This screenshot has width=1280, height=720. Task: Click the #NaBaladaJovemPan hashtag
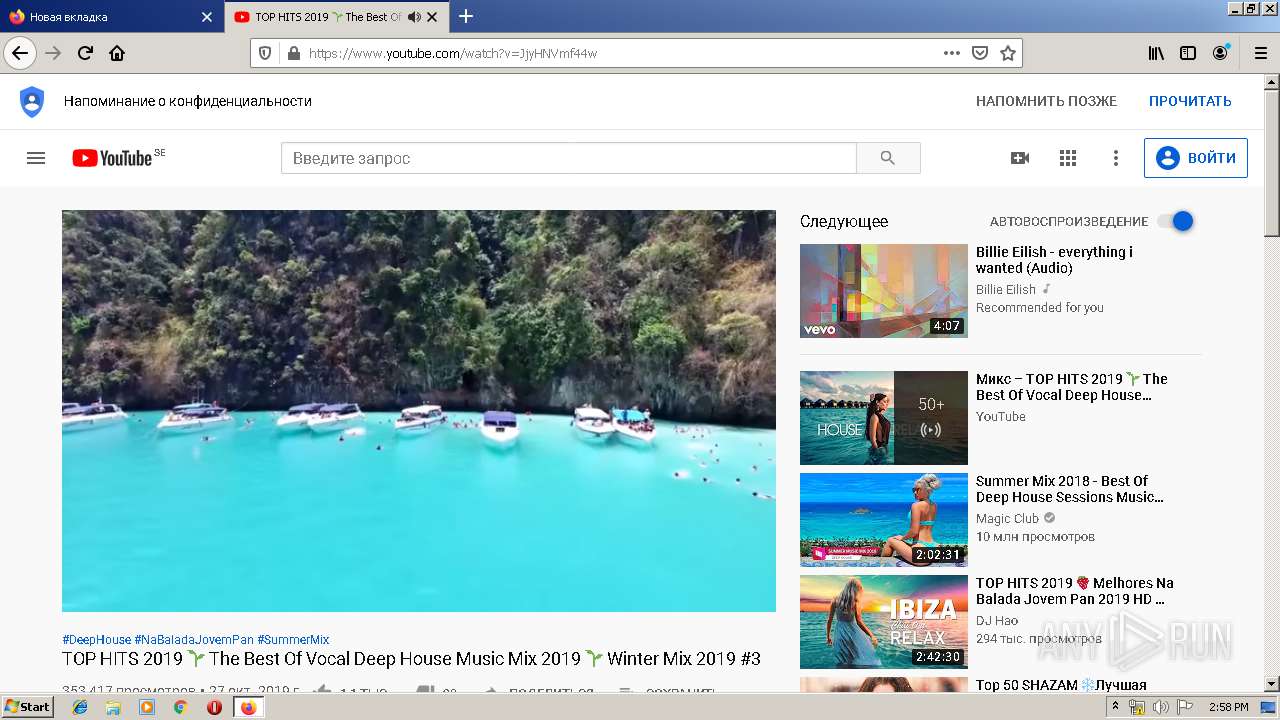pos(194,640)
